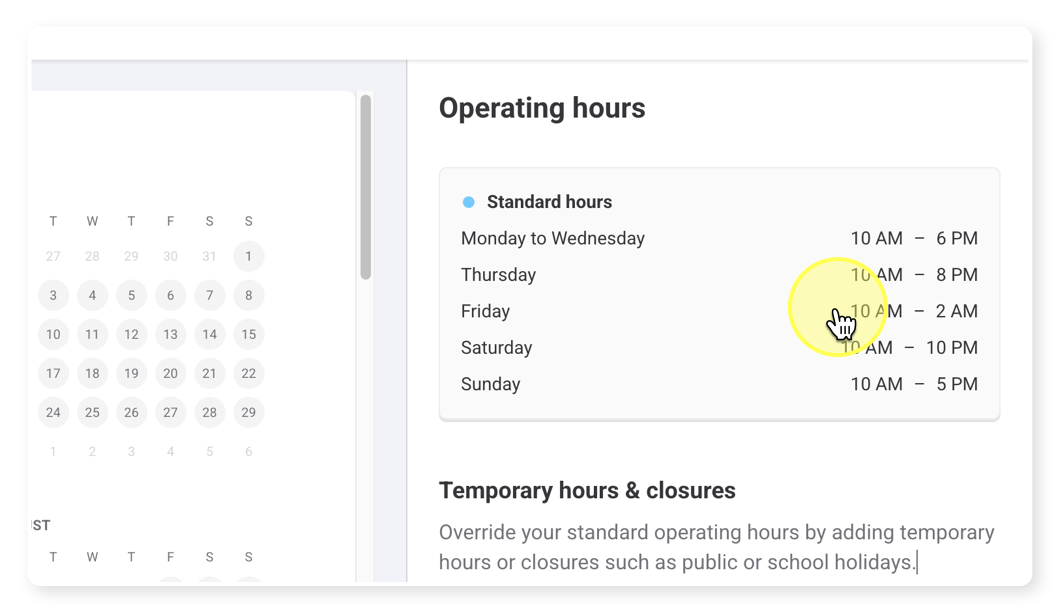Viewport: 1060px width, 612px height.
Task: Pick date 29 in the calendar
Action: click(249, 413)
